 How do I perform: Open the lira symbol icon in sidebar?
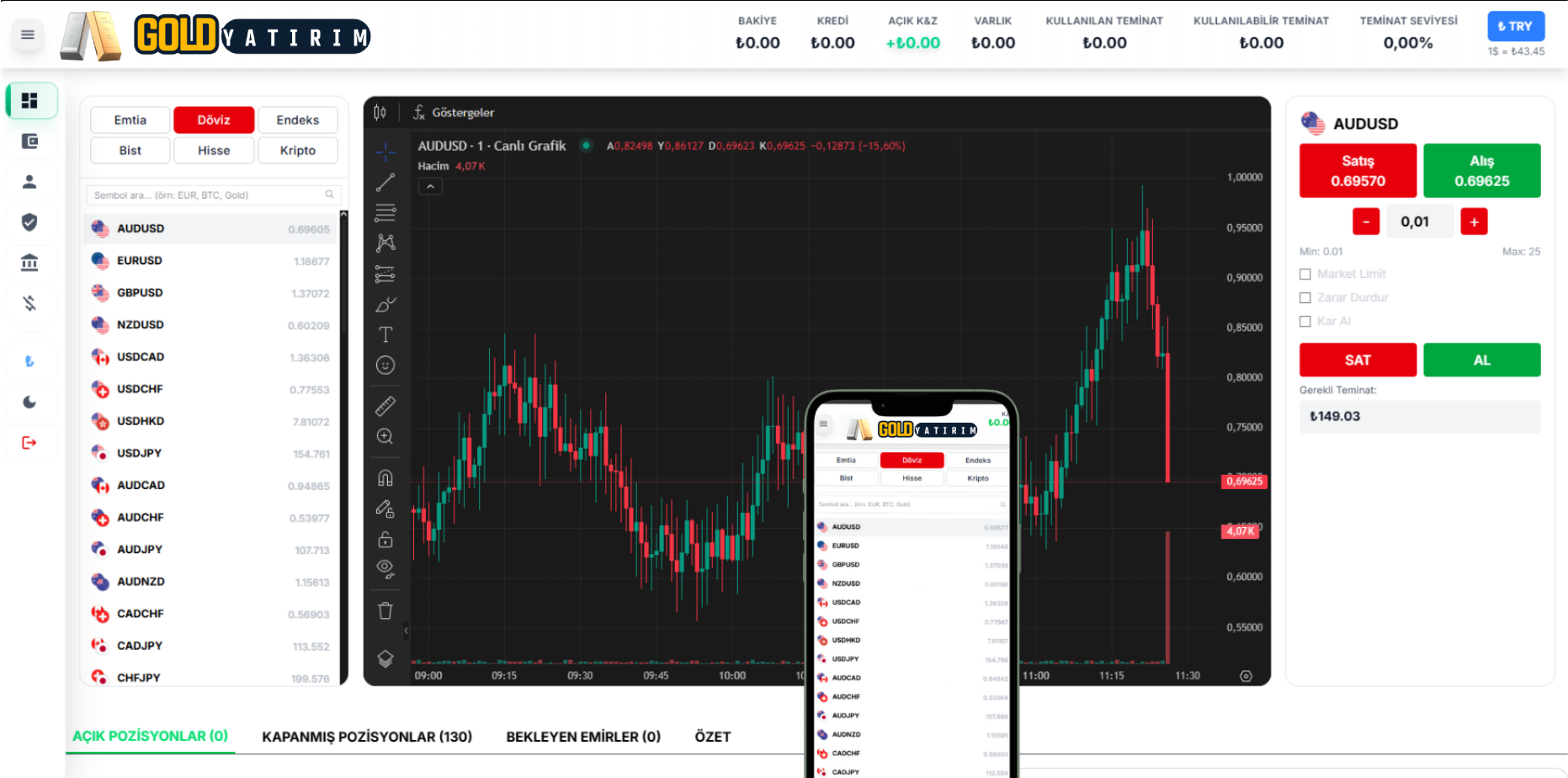(29, 361)
